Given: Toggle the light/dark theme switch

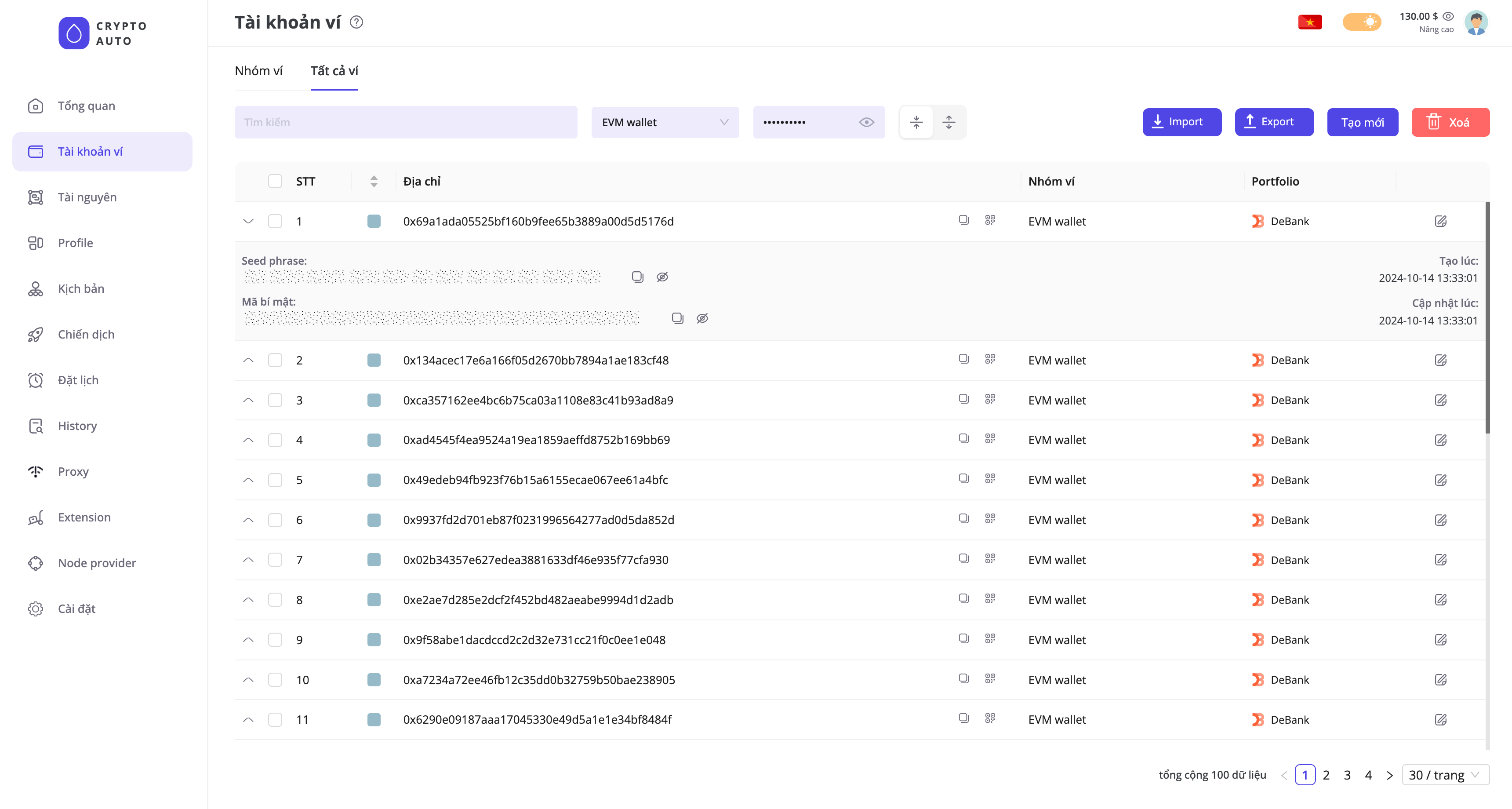Looking at the screenshot, I should (1361, 22).
